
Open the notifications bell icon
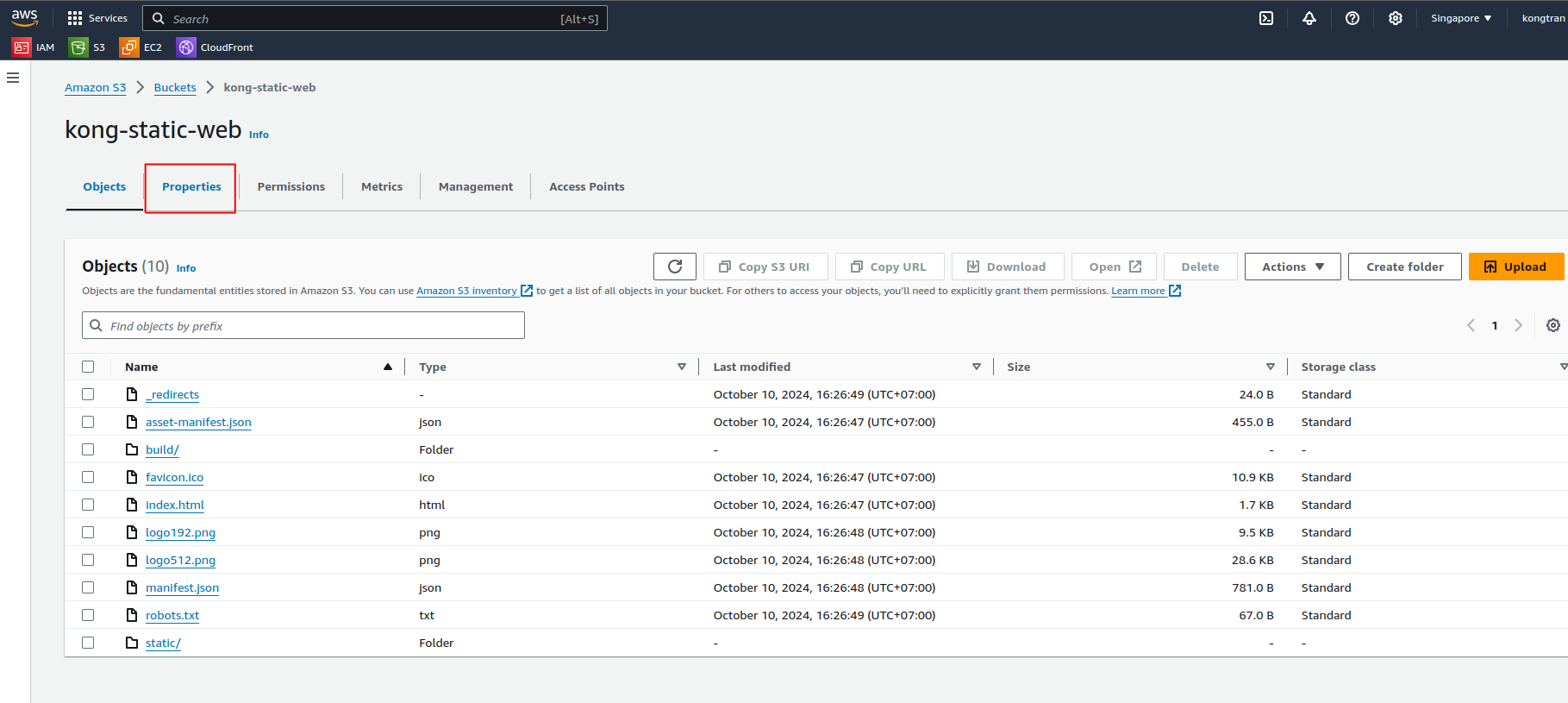point(1309,18)
